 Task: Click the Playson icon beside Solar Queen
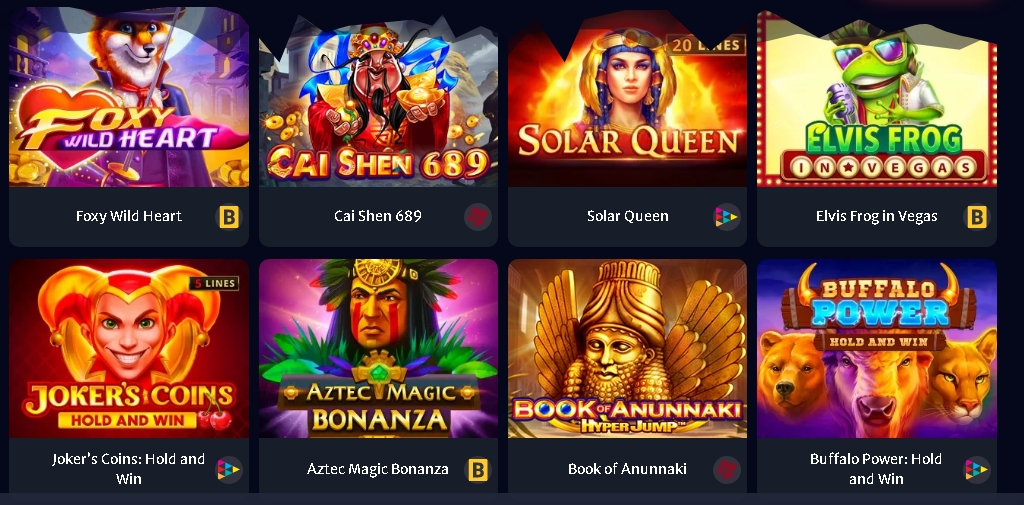tap(726, 216)
